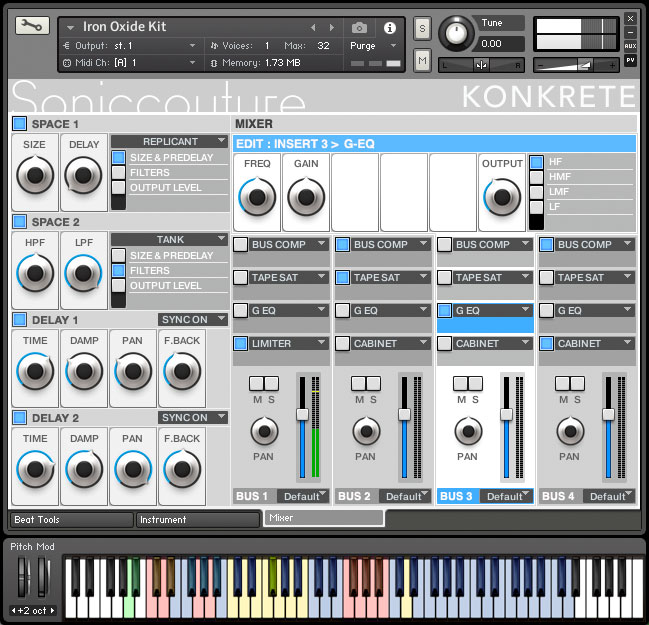649x625 pixels.
Task: Adjust the BUS 4 volume fader
Action: pos(608,414)
